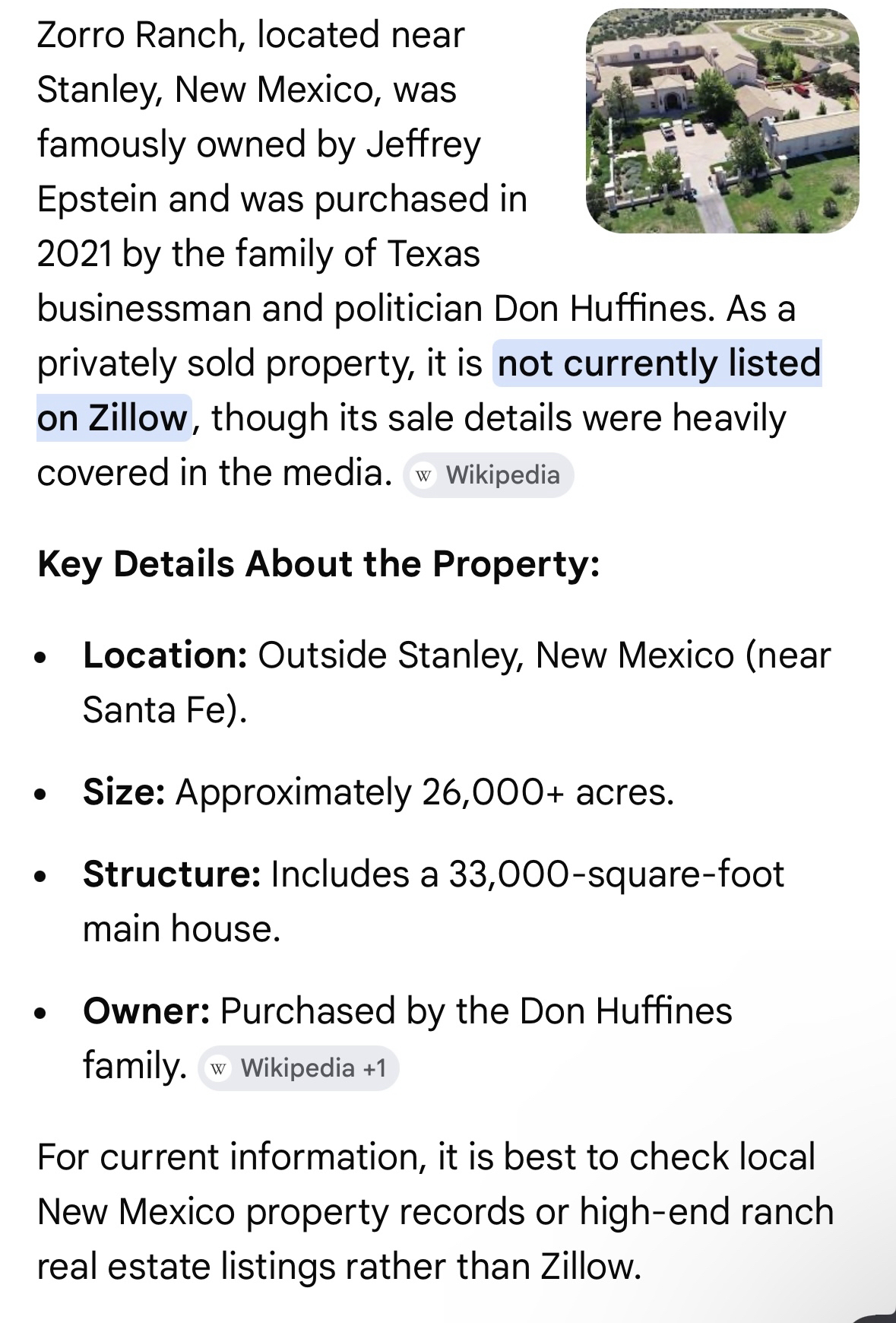Viewport: 896px width, 1323px height.
Task: Open the 'Wikipedia +1' sources chip
Action: click(299, 1068)
